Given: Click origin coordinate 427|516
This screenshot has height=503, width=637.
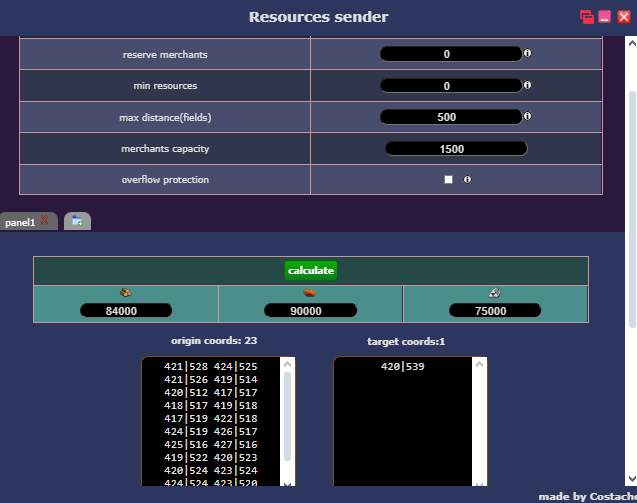Looking at the screenshot, I should pos(236,444).
